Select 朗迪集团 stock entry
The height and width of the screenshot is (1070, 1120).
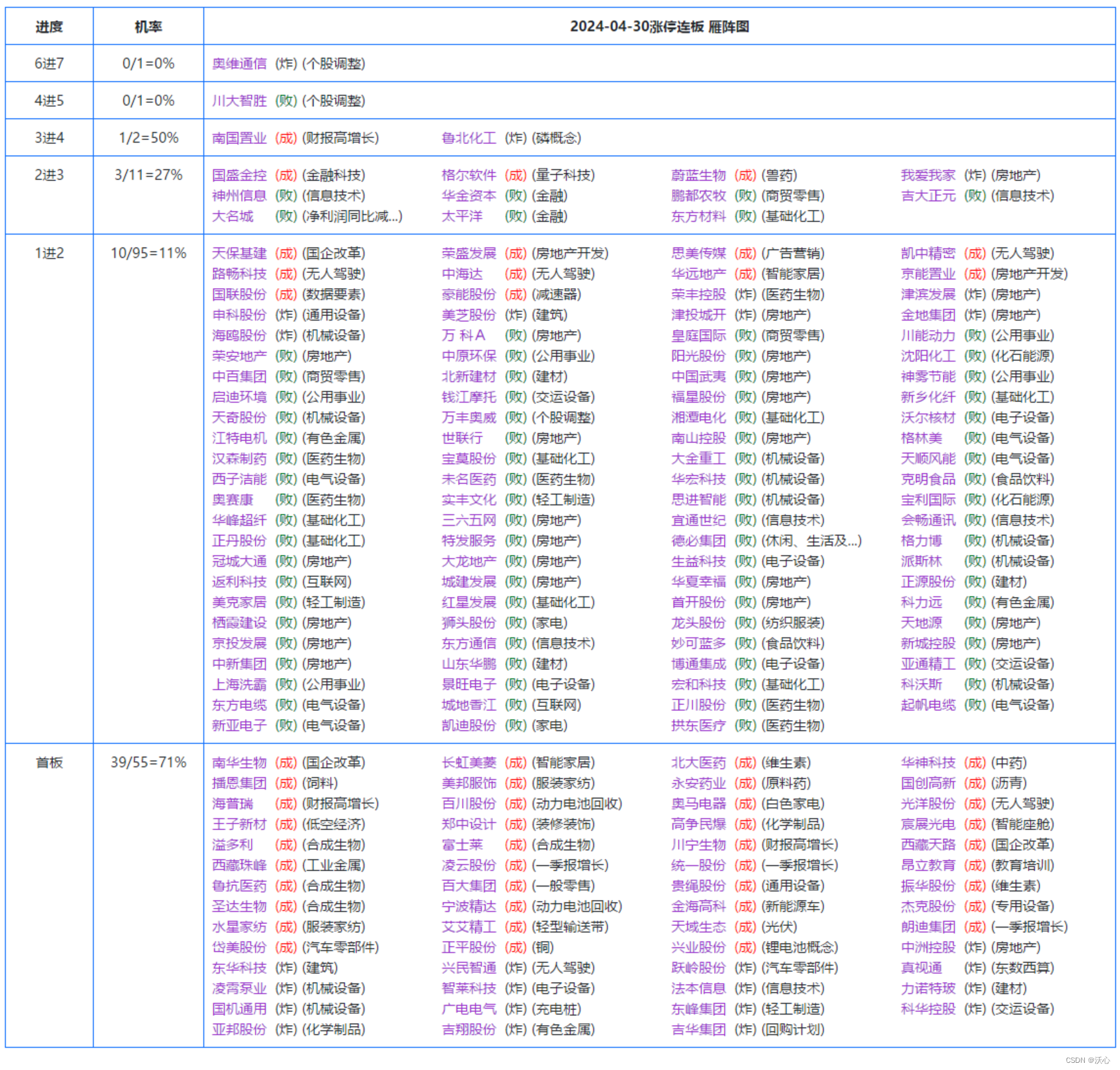click(928, 927)
